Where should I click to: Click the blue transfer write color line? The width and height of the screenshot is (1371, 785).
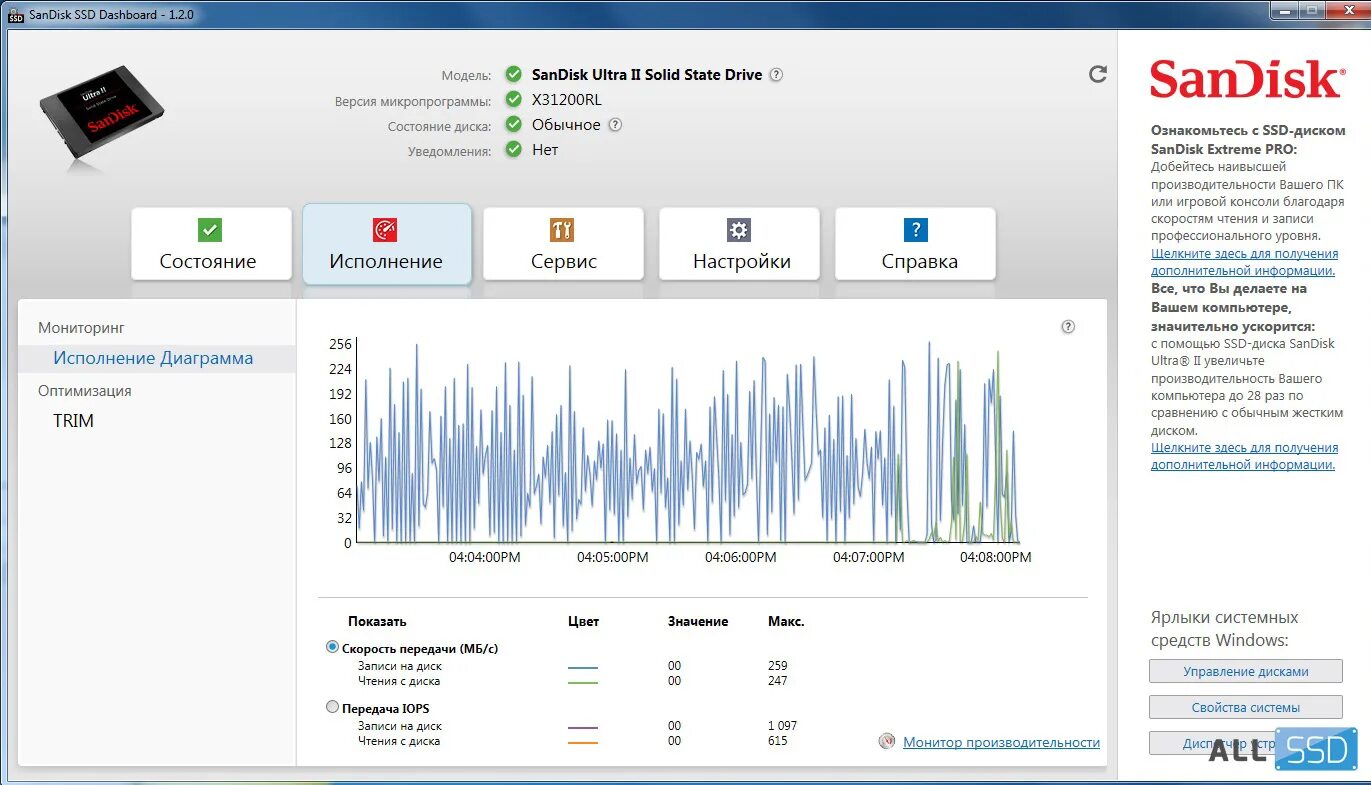pos(583,667)
